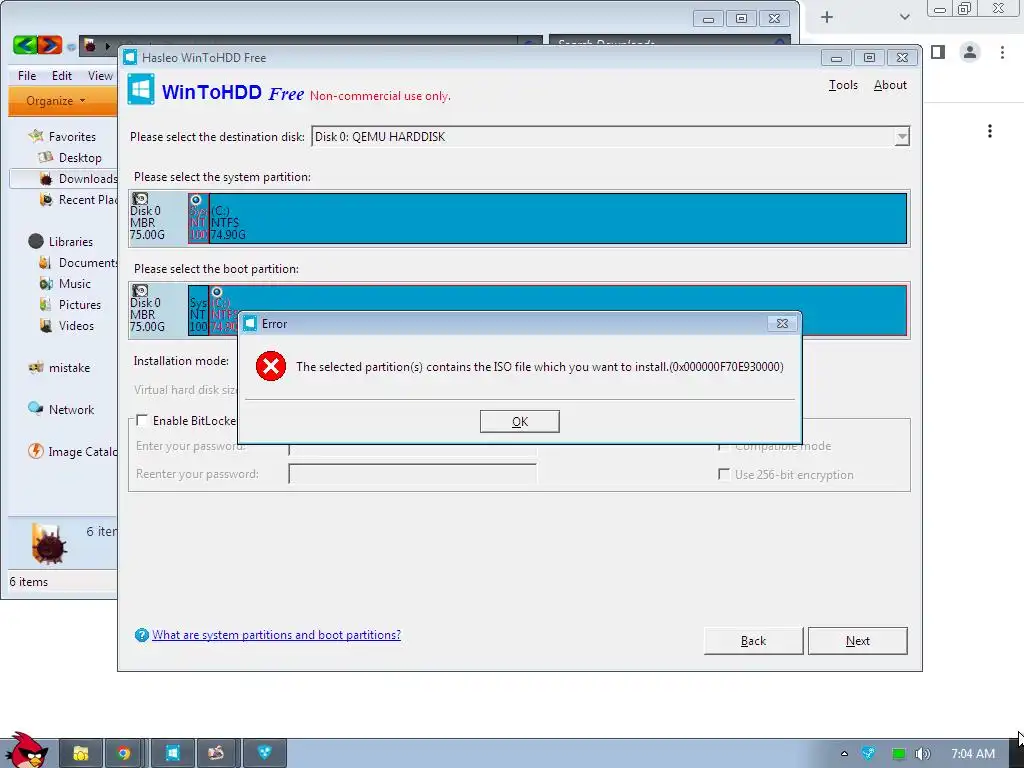The image size is (1024, 768).
Task: Click the green Back arrow in Explorer
Action: click(25, 44)
